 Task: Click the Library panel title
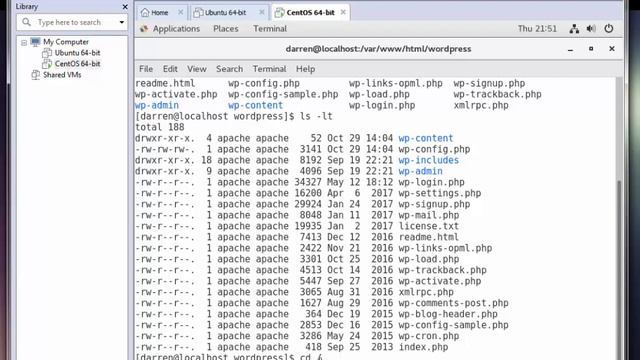tap(27, 7)
